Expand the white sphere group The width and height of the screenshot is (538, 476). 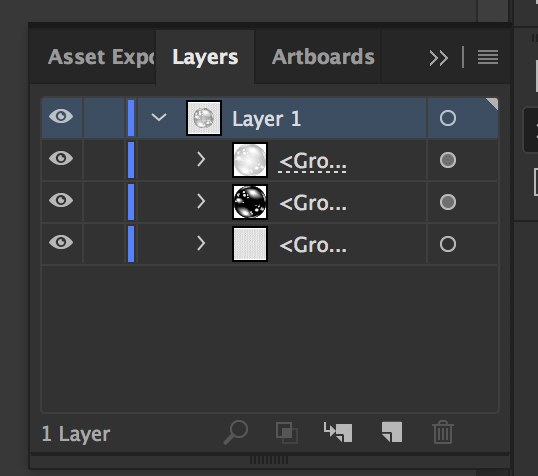[x=201, y=160]
